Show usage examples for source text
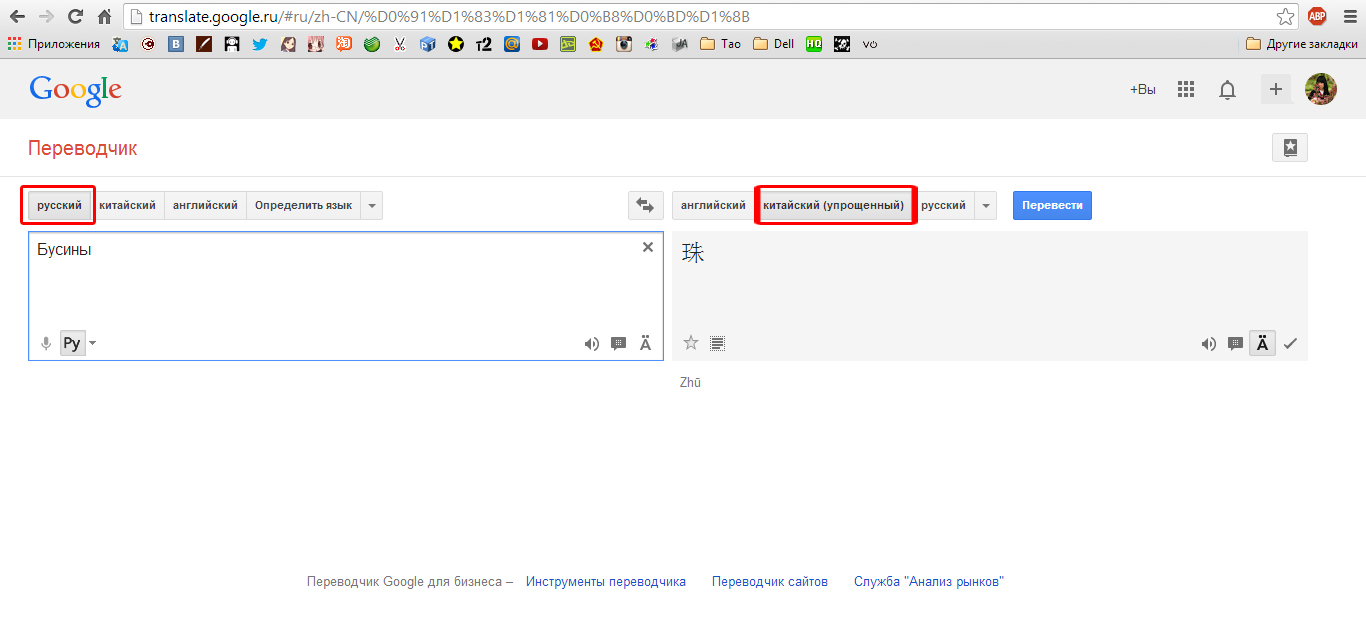 tap(619, 344)
